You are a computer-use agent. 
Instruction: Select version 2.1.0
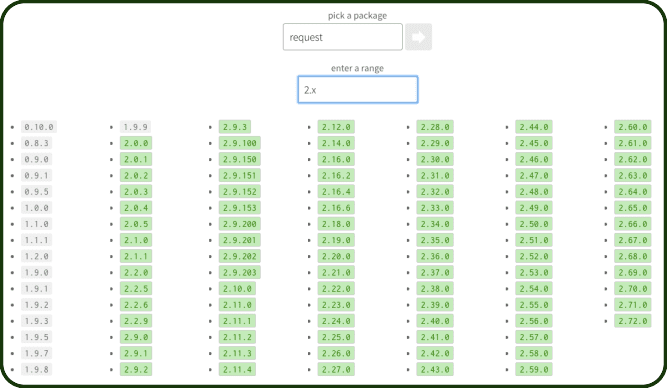(136, 240)
